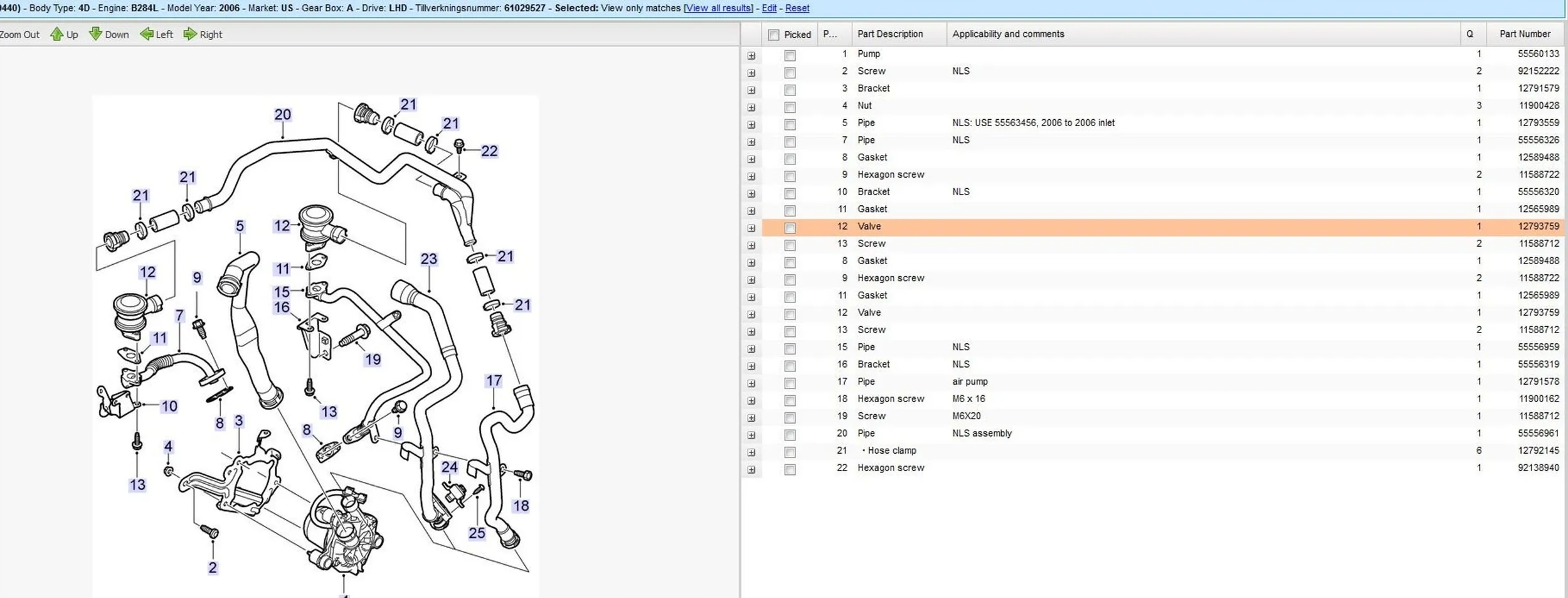Click callout number 5 on the diagram
The image size is (1568, 598).
[240, 226]
